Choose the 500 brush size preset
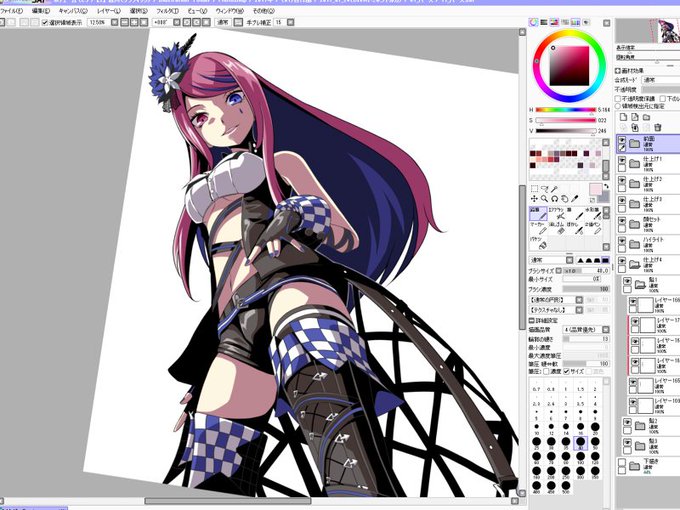The height and width of the screenshot is (510, 680). (x=566, y=487)
